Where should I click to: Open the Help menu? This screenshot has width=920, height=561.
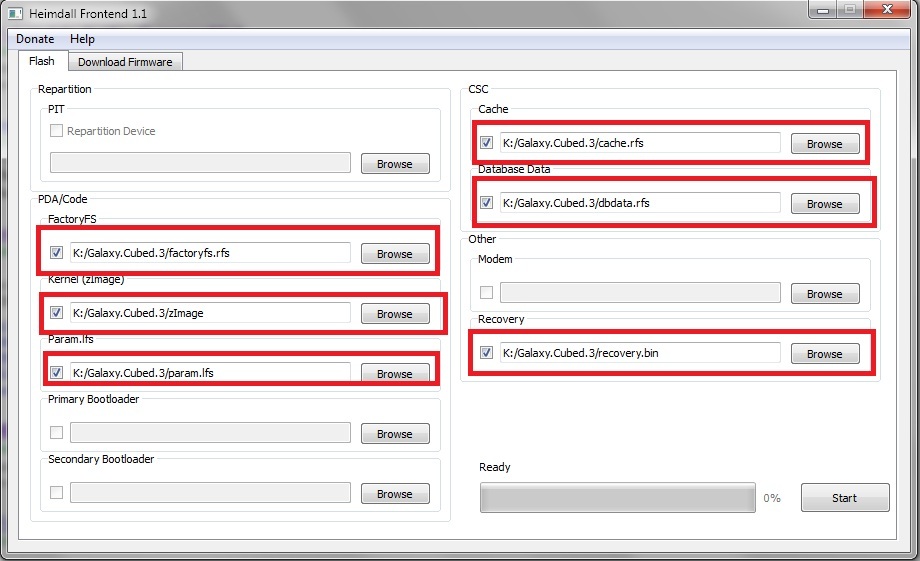click(82, 39)
